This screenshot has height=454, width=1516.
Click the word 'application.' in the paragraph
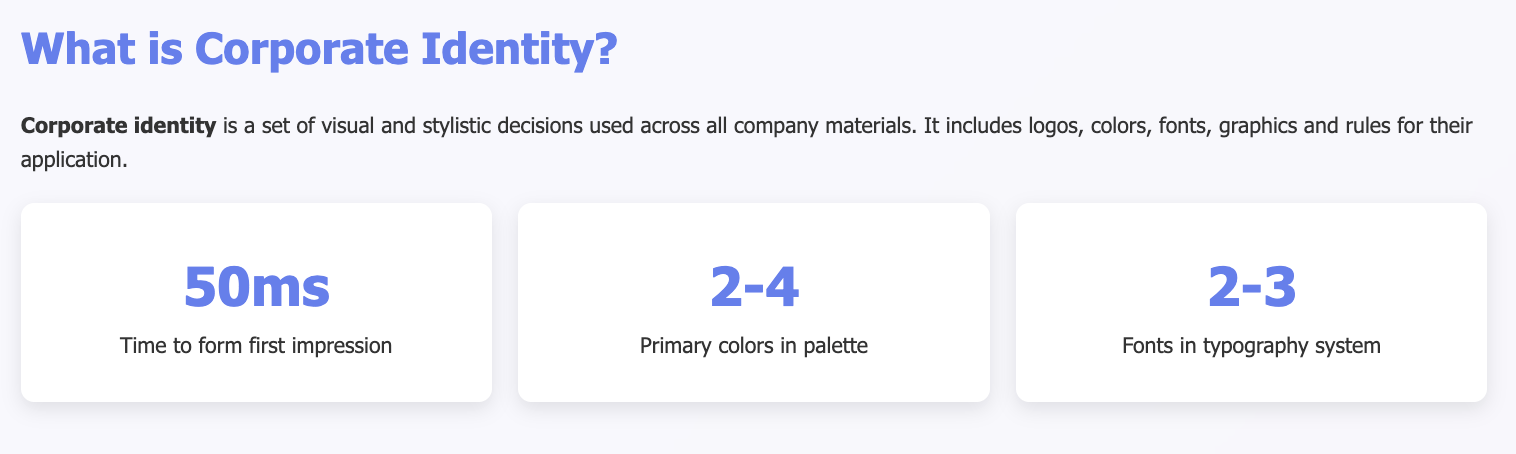point(74,160)
